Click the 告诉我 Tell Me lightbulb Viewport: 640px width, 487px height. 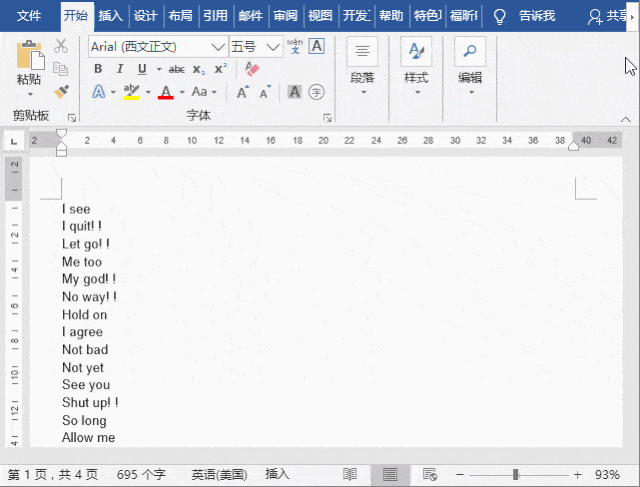(500, 16)
